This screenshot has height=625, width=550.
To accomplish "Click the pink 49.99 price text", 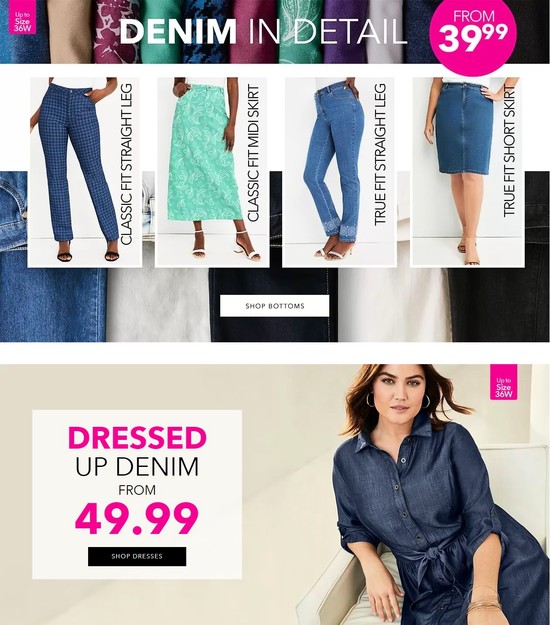I will [x=137, y=518].
